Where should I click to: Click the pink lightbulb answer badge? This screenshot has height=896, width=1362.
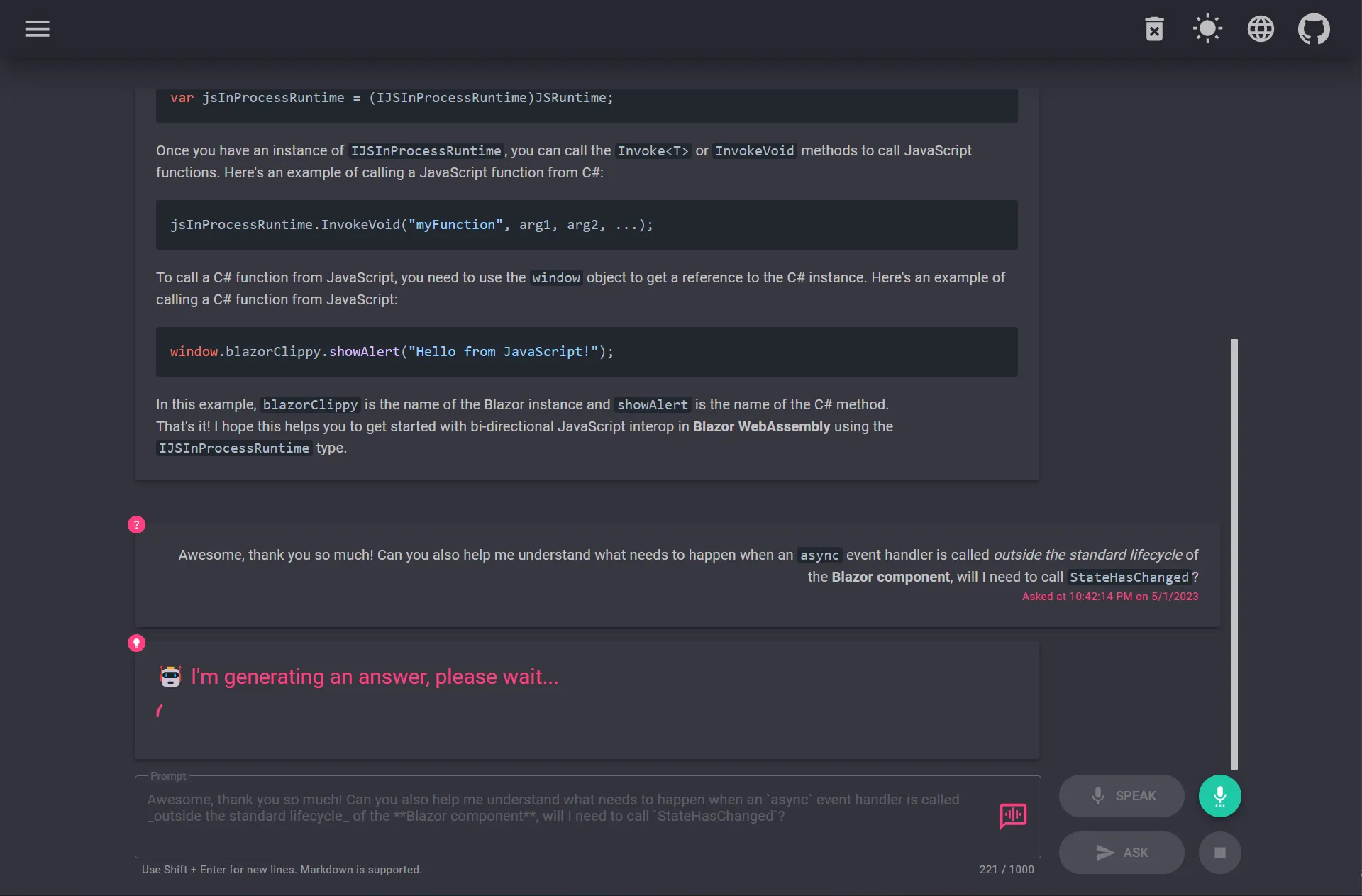[x=136, y=643]
